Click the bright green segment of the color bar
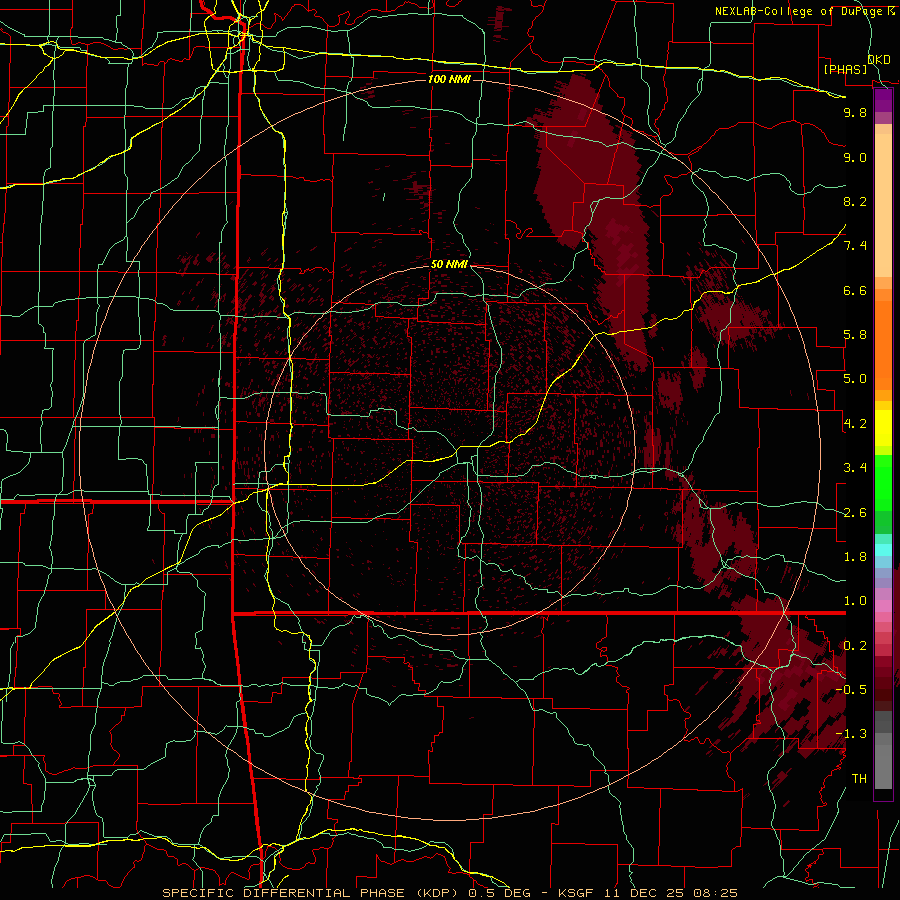 click(x=883, y=482)
